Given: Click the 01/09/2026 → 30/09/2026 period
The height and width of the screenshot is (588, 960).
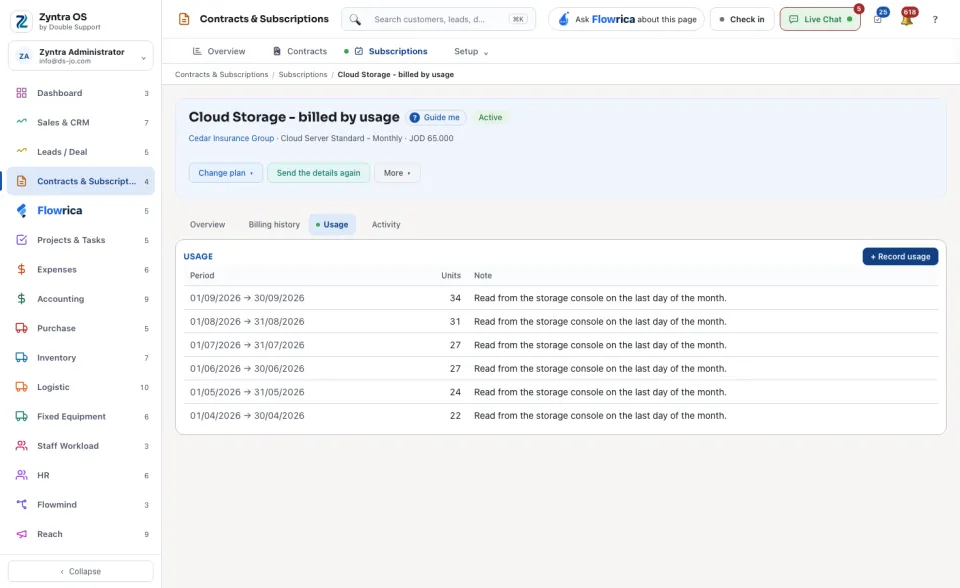Looking at the screenshot, I should [247, 298].
